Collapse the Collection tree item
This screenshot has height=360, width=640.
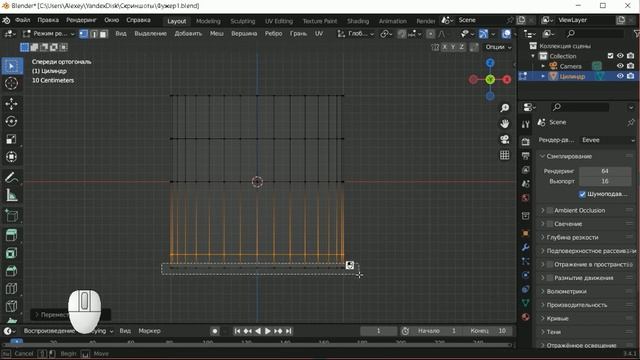533,56
